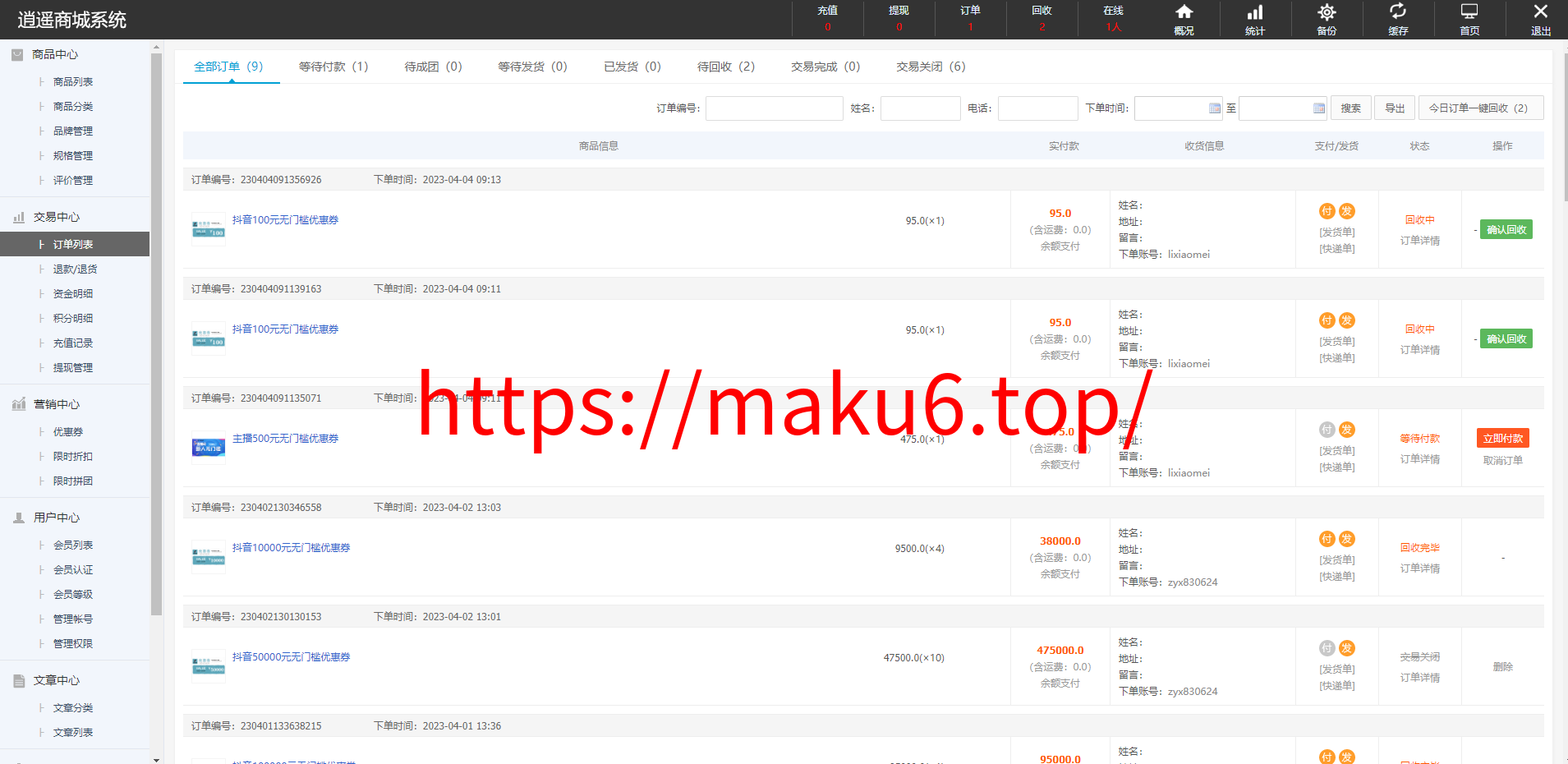Open 订单详情 for order 230402130346558
The image size is (1568, 764).
[x=1420, y=568]
